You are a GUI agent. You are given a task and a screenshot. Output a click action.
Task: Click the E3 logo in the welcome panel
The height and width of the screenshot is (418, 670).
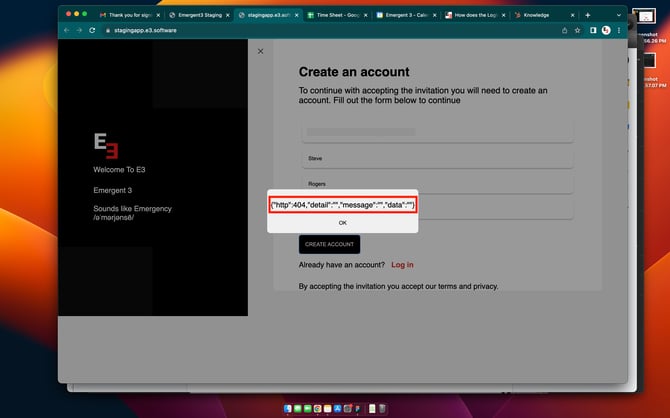click(x=106, y=147)
